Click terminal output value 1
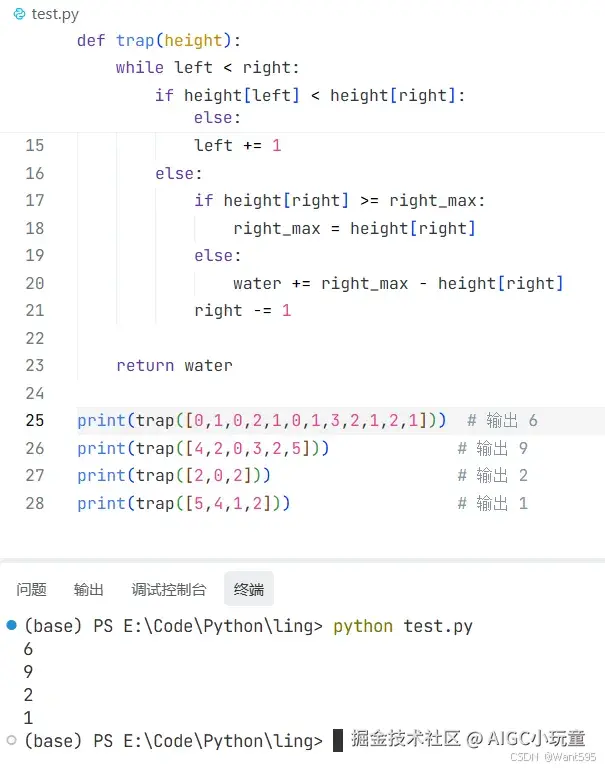 point(28,718)
